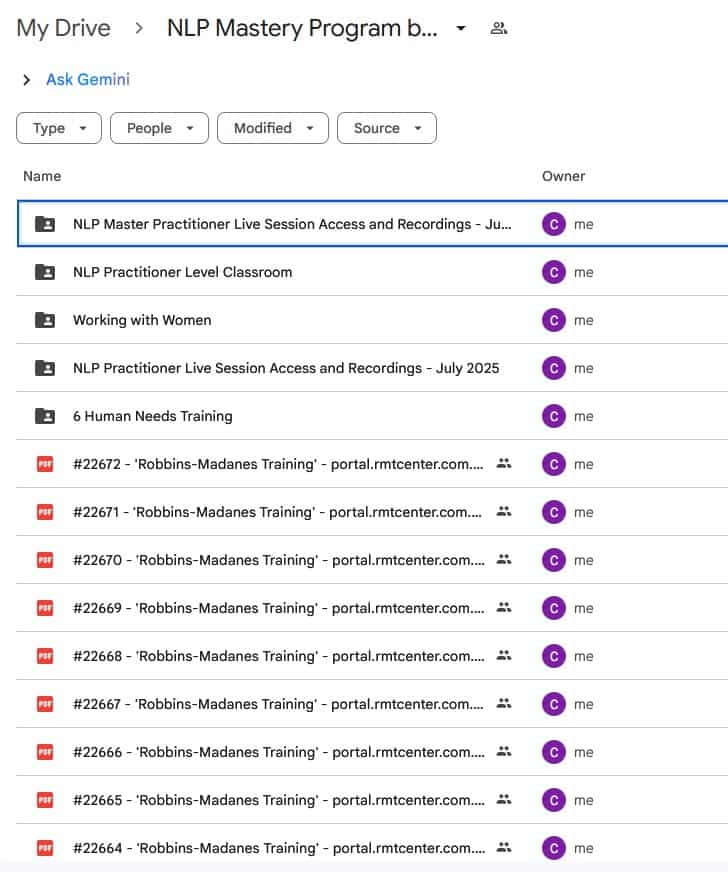Select file #22669 Robbins-Madanes Training
This screenshot has height=872, width=728.
point(278,608)
